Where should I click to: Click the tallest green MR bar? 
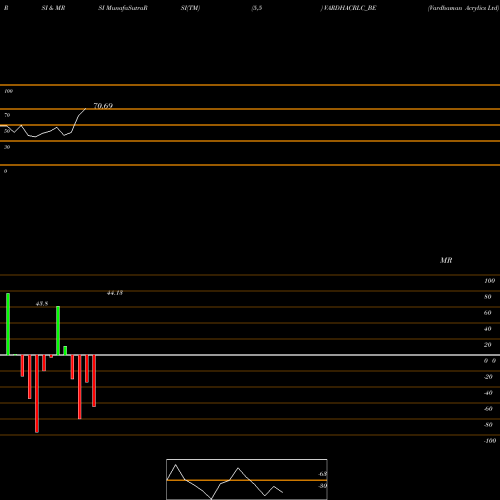pyautogui.click(x=8, y=324)
